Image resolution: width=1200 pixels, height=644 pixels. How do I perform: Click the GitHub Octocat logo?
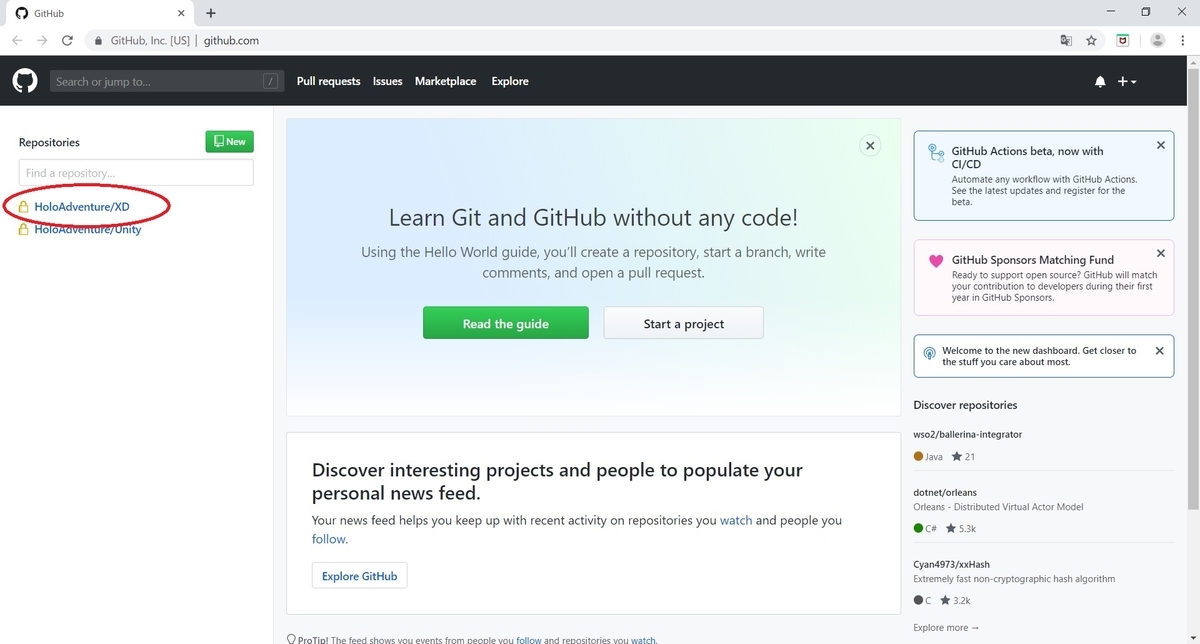click(25, 81)
